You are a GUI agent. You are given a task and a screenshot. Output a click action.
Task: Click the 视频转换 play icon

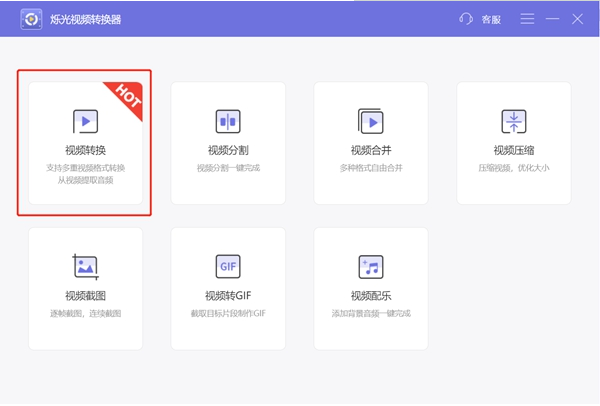[85, 122]
